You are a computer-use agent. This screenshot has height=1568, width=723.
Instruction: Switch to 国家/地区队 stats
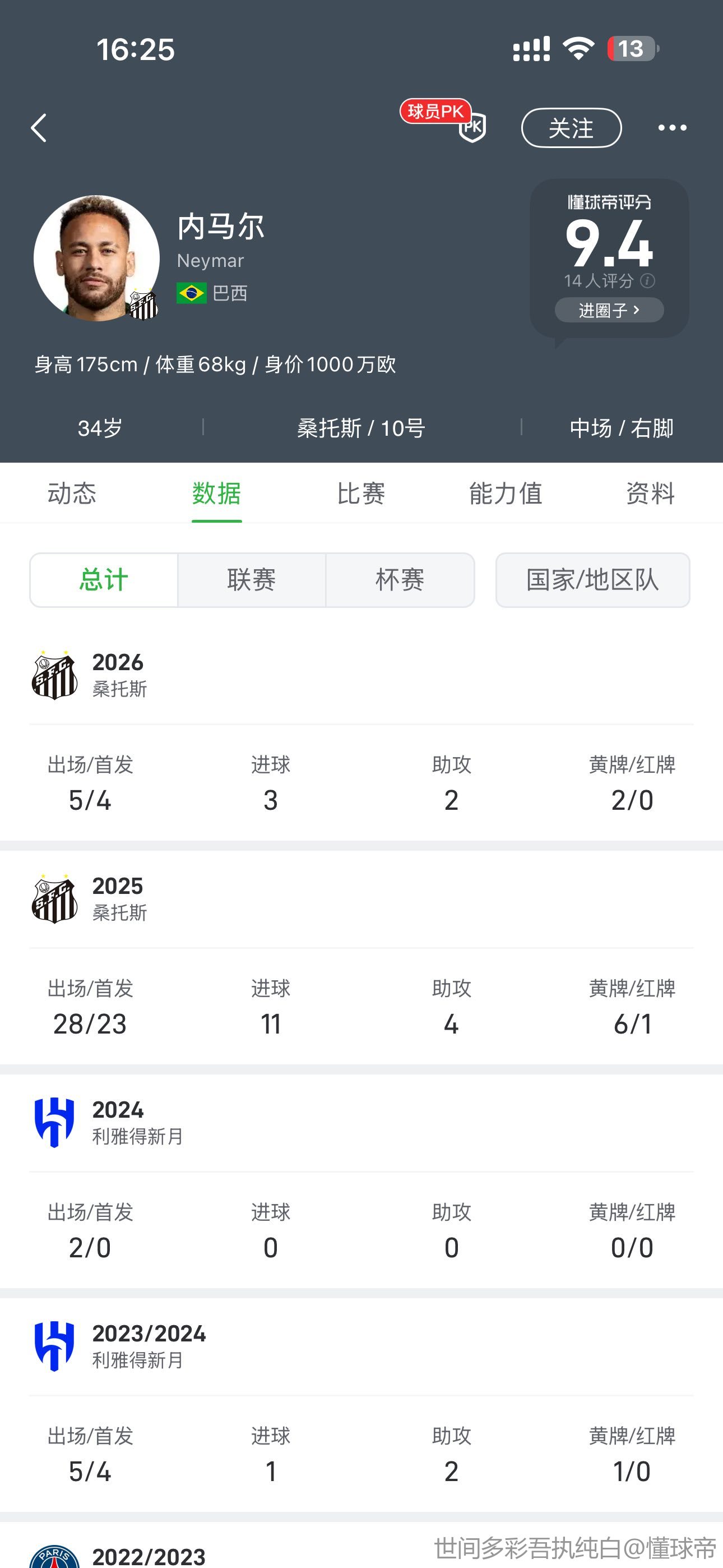click(592, 579)
